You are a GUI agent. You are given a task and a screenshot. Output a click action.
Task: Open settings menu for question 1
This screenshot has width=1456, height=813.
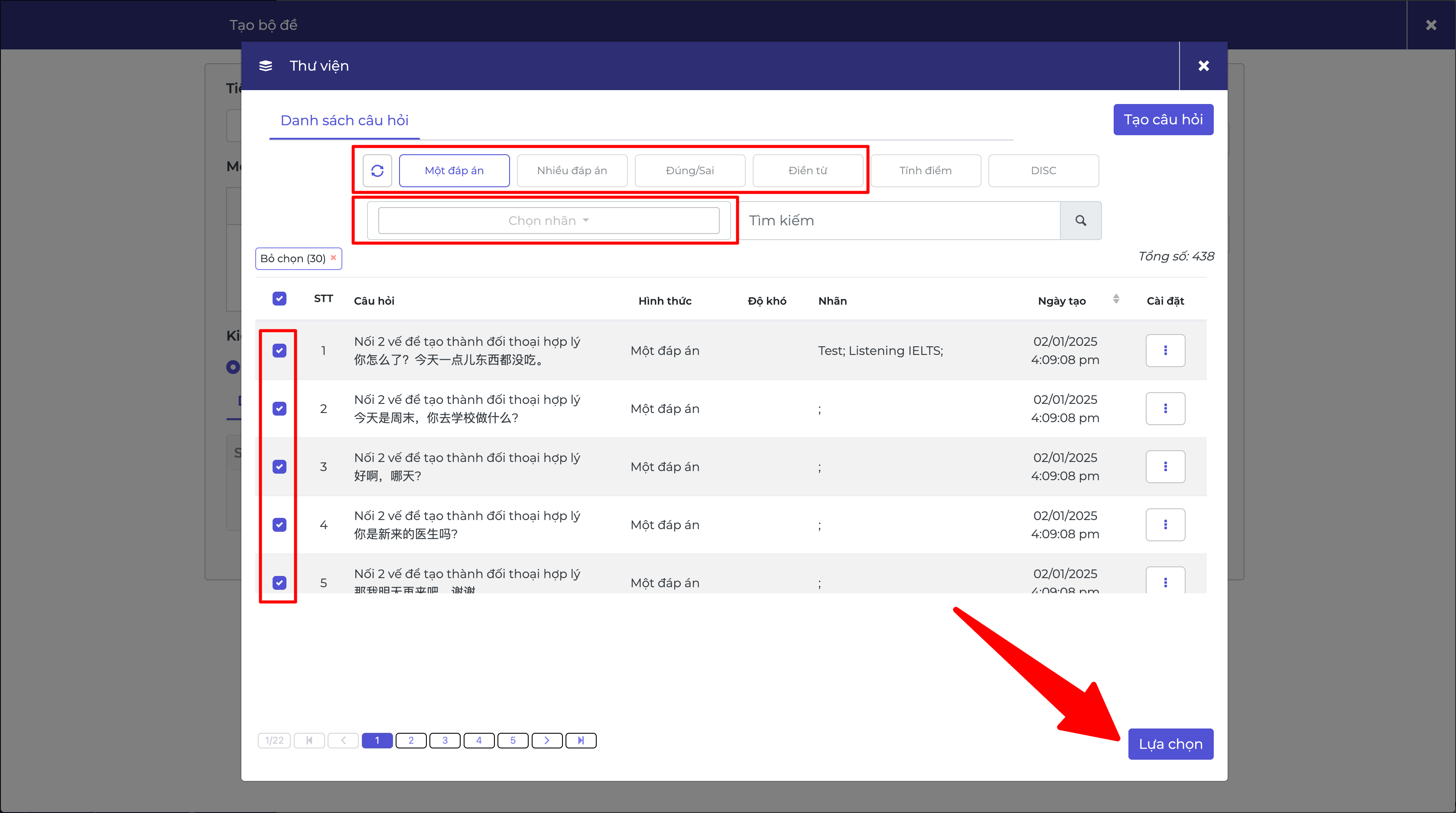(x=1165, y=351)
